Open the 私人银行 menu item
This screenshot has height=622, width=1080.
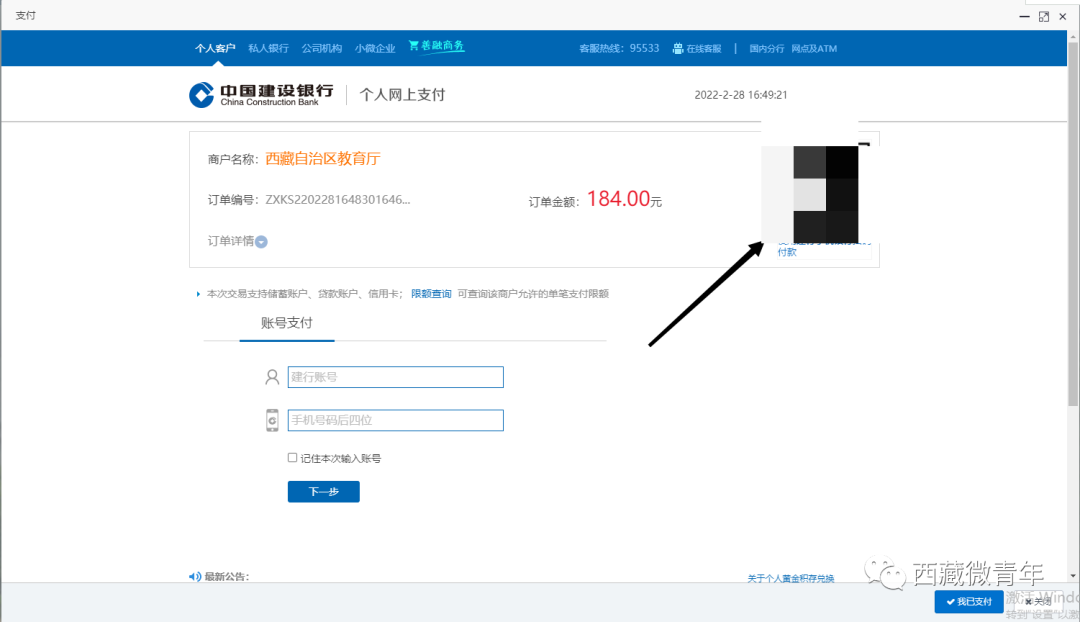point(268,48)
